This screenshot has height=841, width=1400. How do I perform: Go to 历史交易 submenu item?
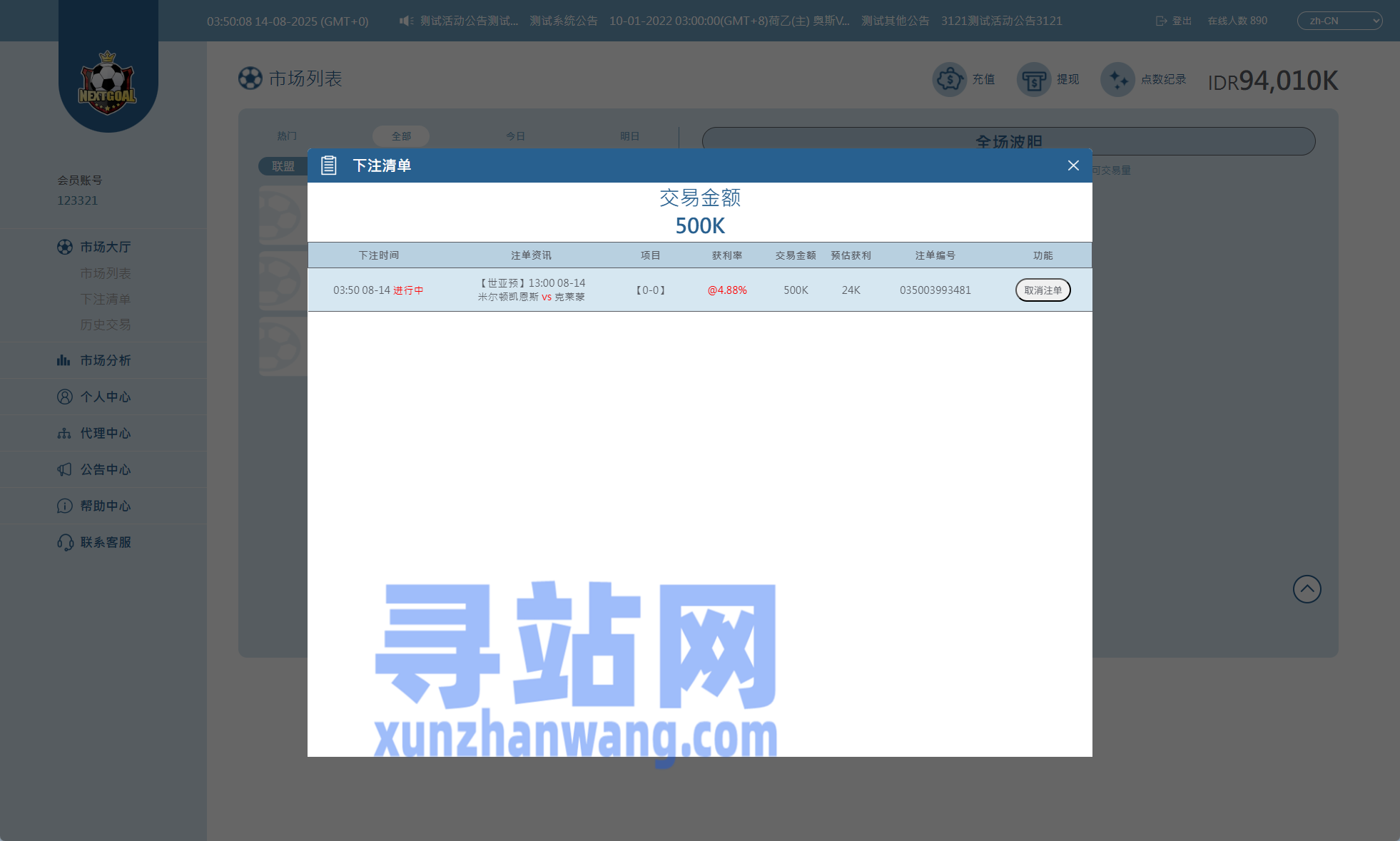tap(105, 325)
